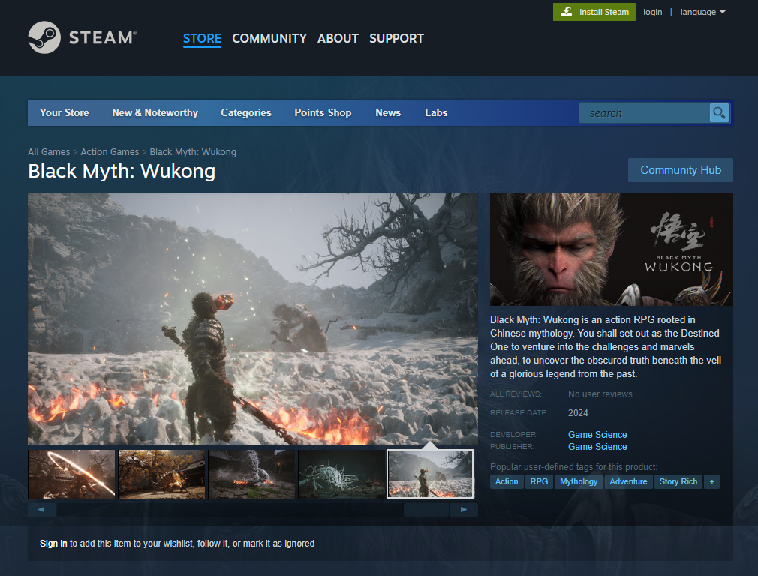Click the 2024 release date text
This screenshot has height=576, width=758.
(578, 413)
